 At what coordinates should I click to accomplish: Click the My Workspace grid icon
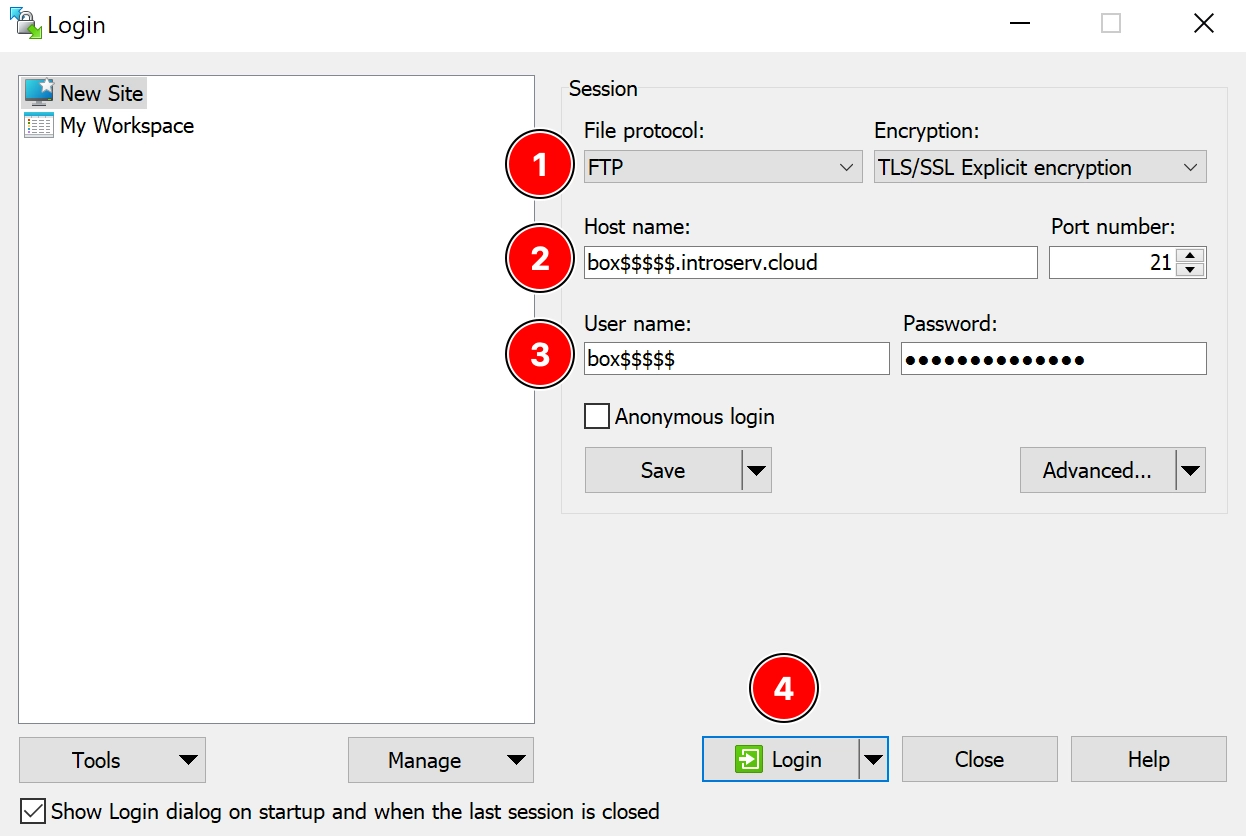coord(39,126)
